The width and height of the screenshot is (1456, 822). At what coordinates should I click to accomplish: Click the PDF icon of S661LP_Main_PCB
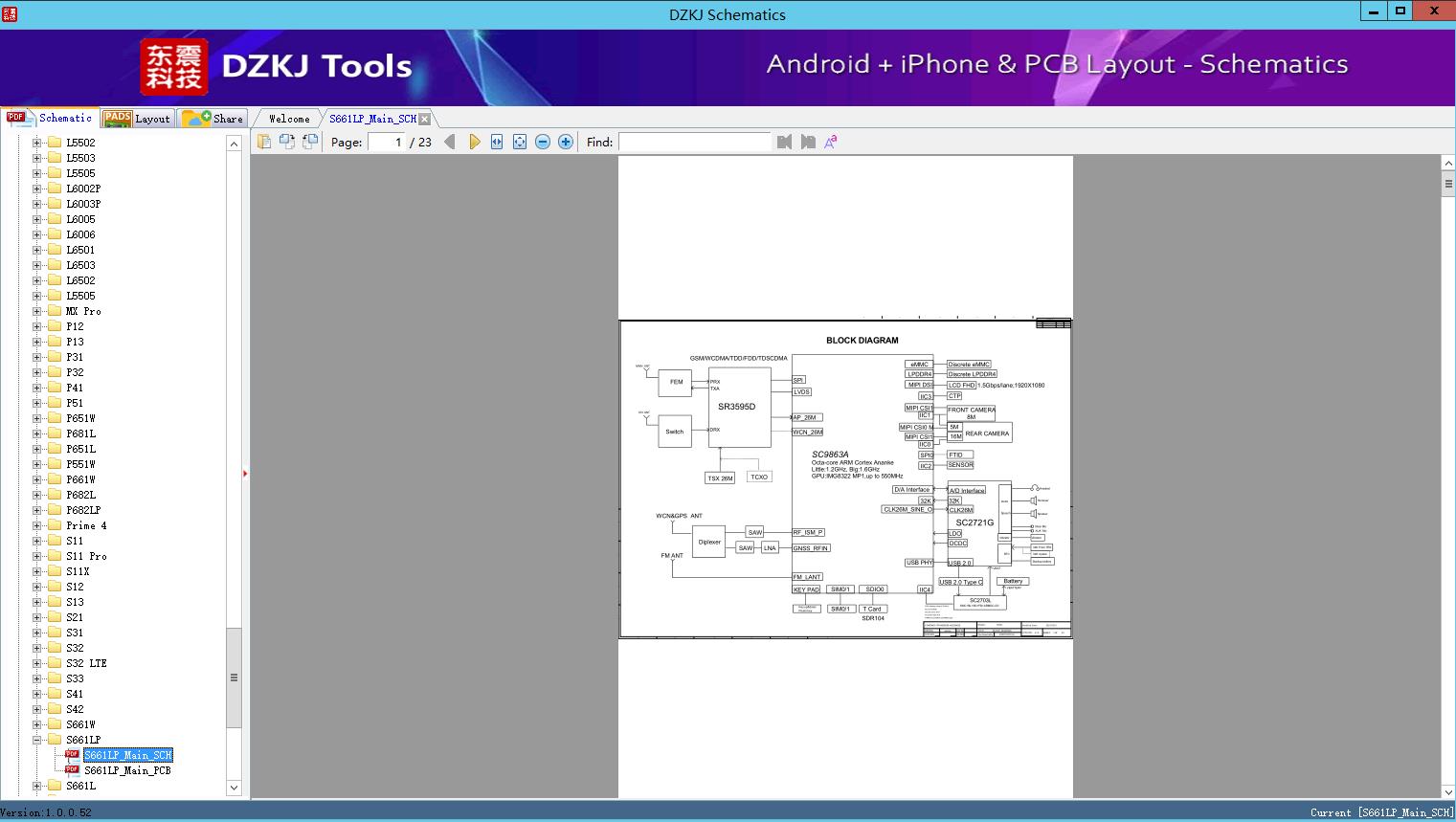(72, 769)
